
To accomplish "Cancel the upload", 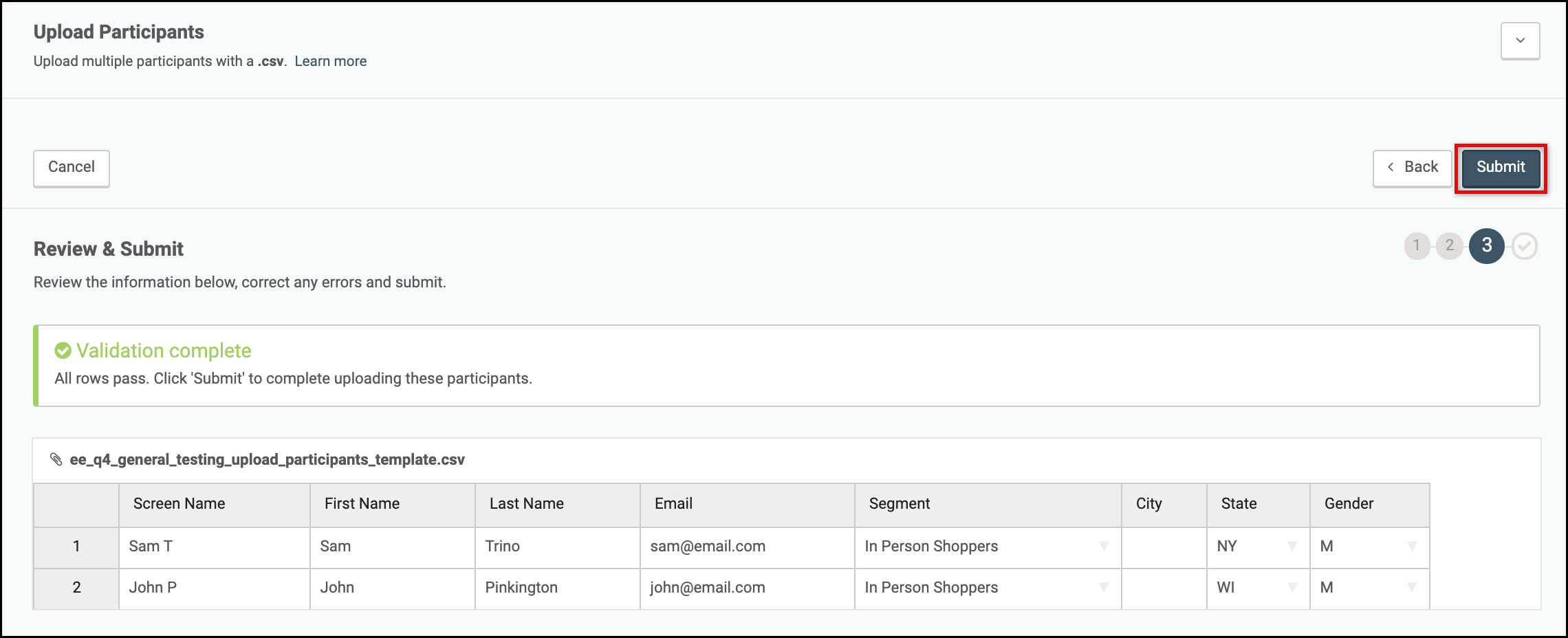I will pyautogui.click(x=72, y=168).
